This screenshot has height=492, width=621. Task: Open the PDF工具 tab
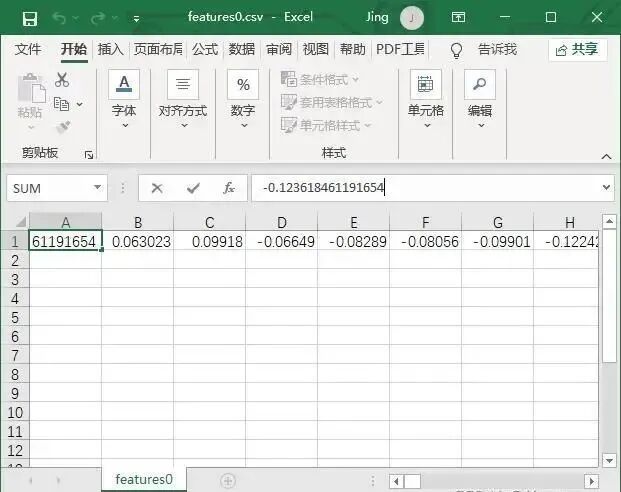click(x=400, y=50)
